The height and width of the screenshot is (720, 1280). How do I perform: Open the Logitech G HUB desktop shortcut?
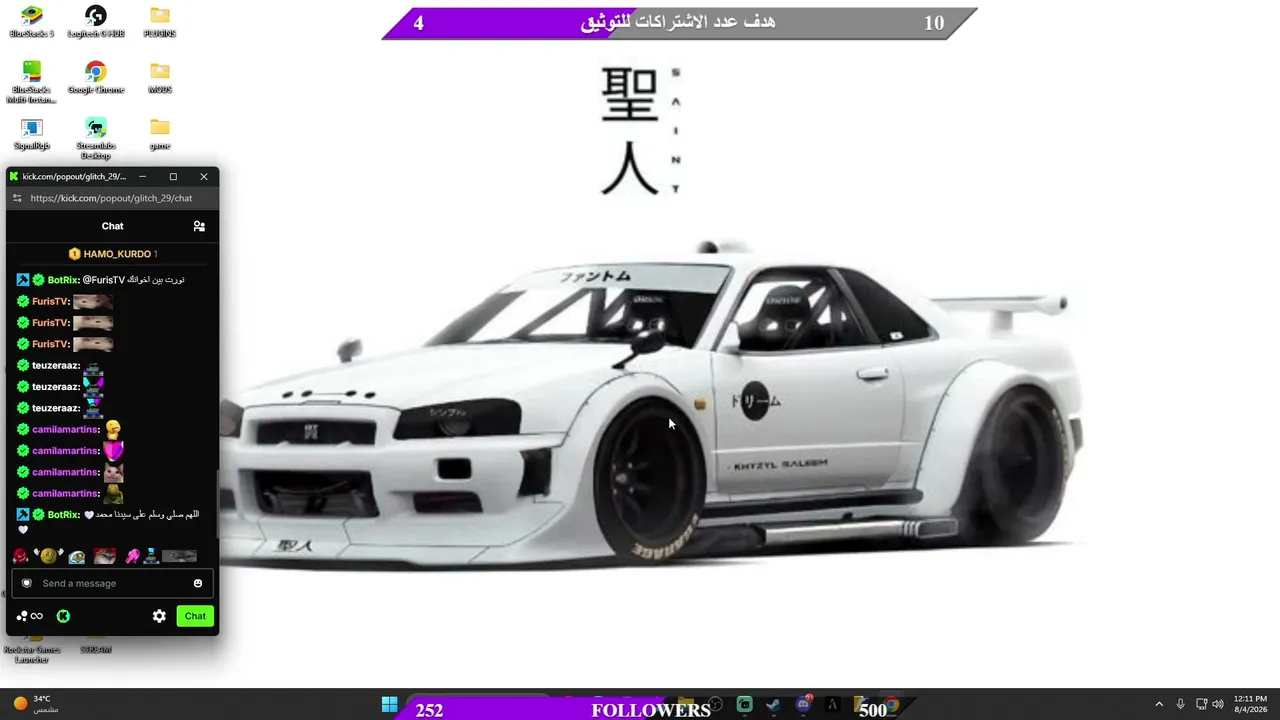96,21
